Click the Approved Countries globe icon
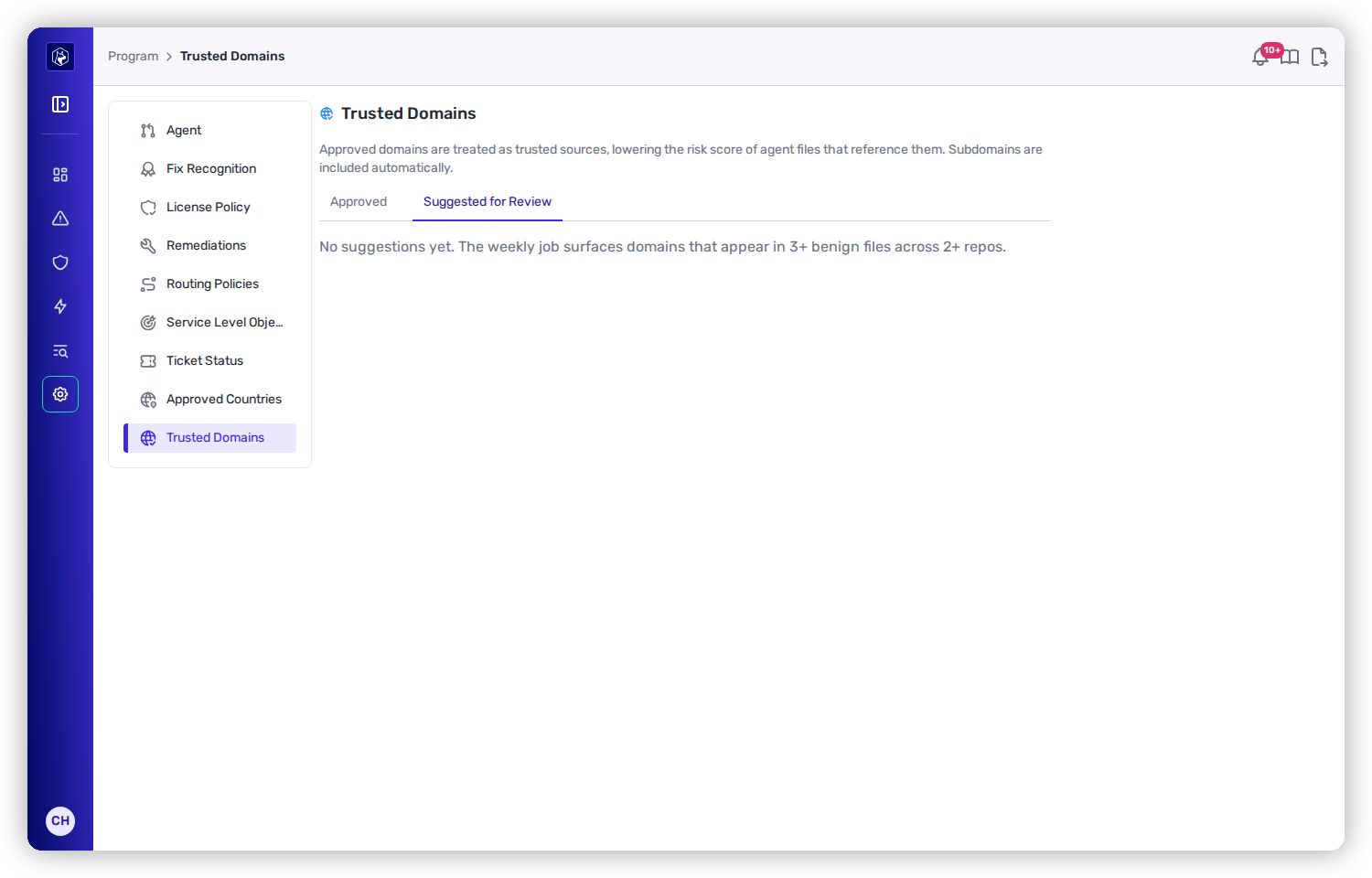The image size is (1372, 878). coord(148,400)
